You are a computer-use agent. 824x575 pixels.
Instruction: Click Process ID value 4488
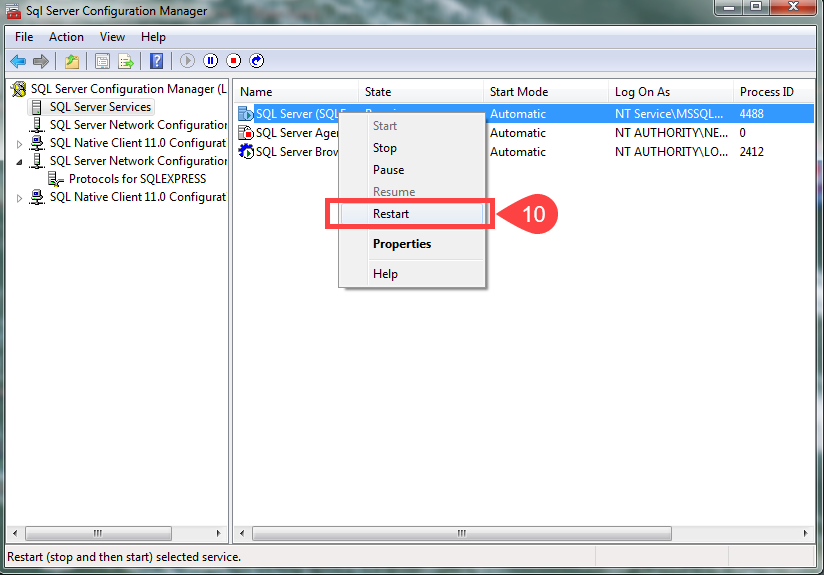[751, 114]
